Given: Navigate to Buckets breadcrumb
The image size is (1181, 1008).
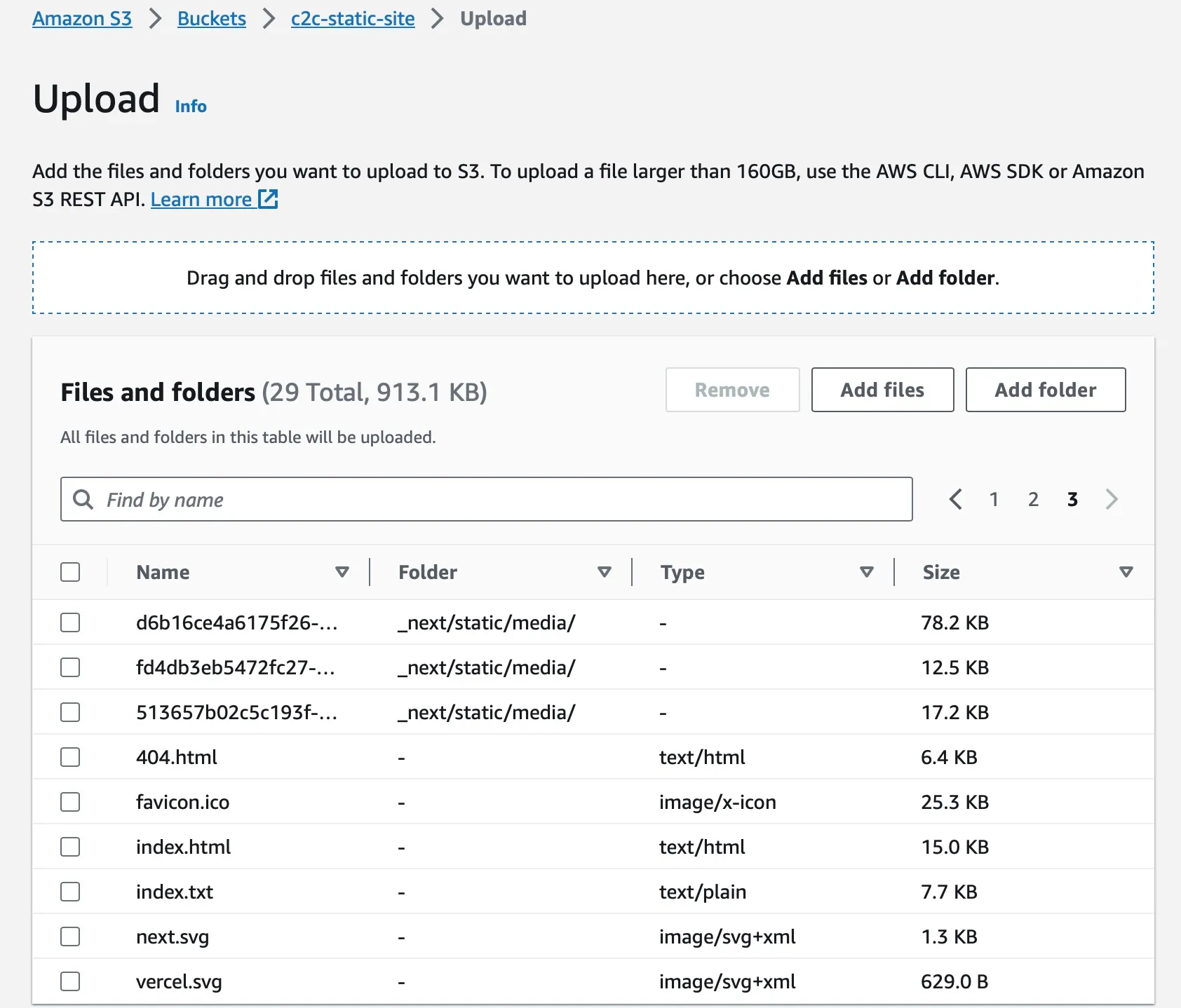Looking at the screenshot, I should [212, 19].
